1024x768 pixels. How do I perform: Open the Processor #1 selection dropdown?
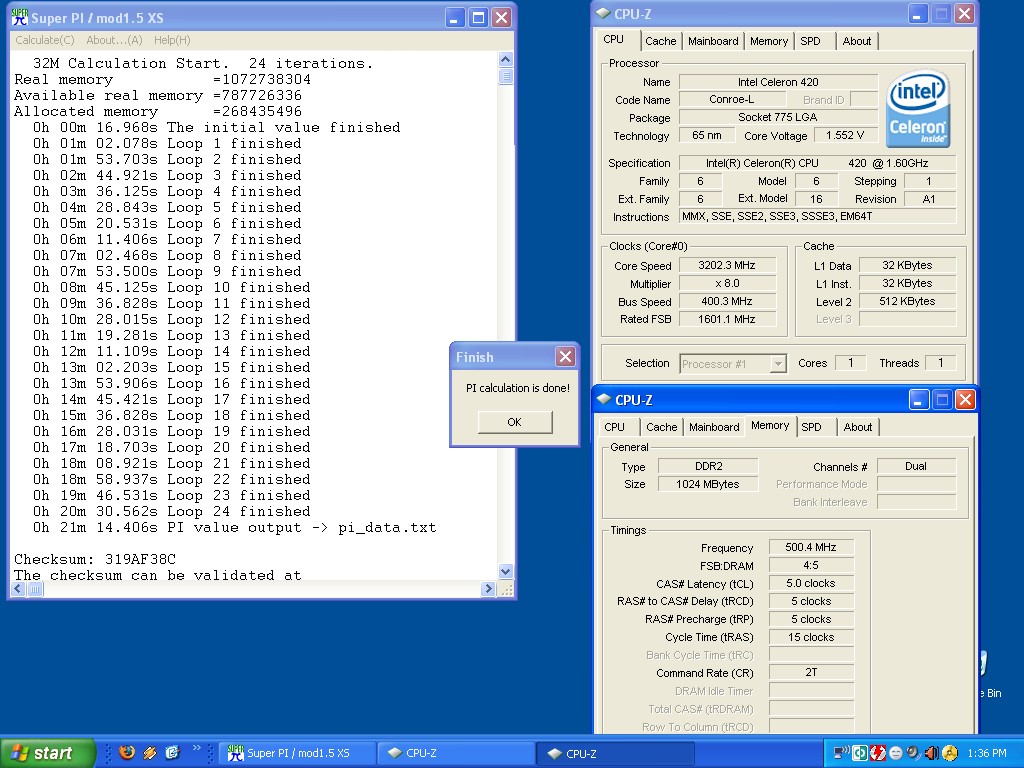coord(778,364)
